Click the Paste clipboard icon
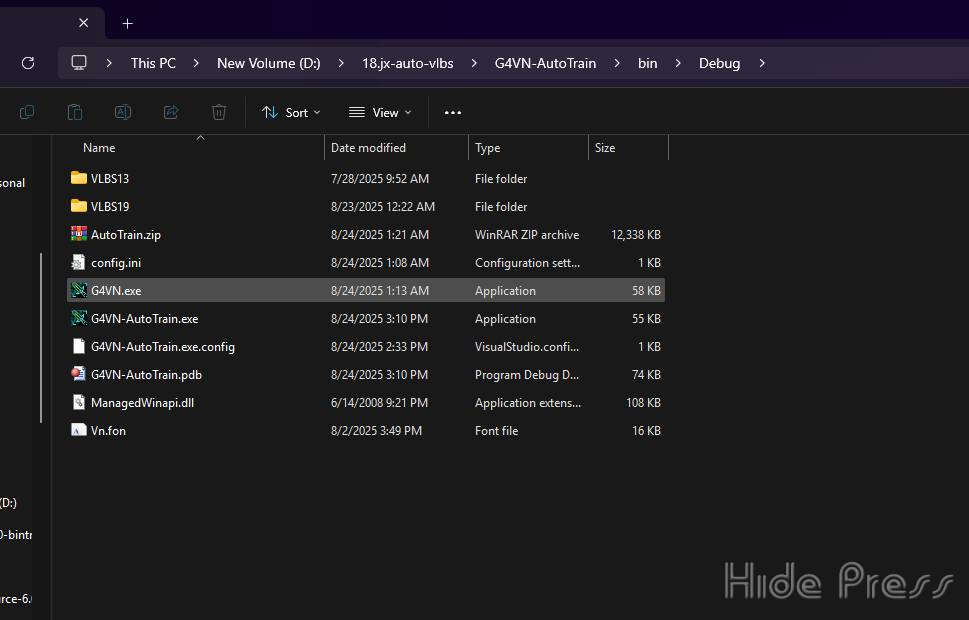Screen dimensions: 969x620 (75, 112)
